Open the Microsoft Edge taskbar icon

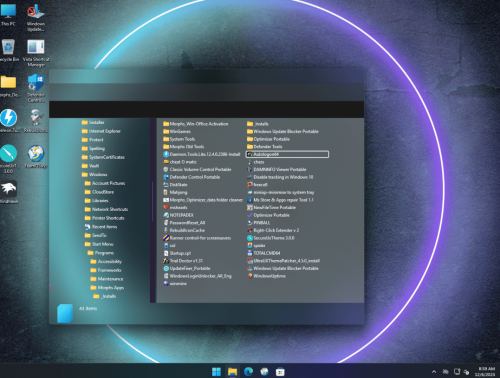click(x=248, y=371)
